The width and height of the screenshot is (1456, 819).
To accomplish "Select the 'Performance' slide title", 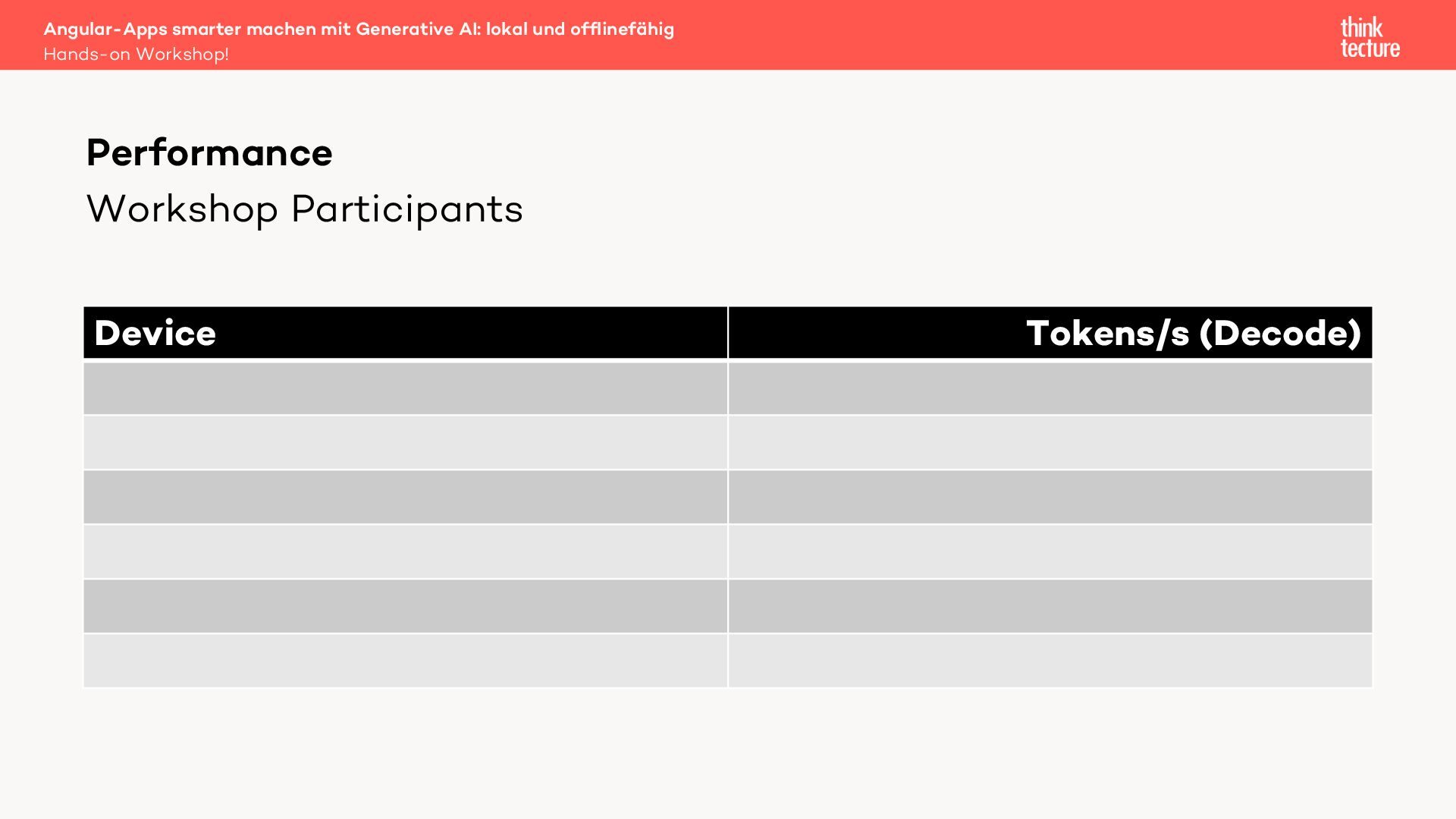I will (209, 152).
